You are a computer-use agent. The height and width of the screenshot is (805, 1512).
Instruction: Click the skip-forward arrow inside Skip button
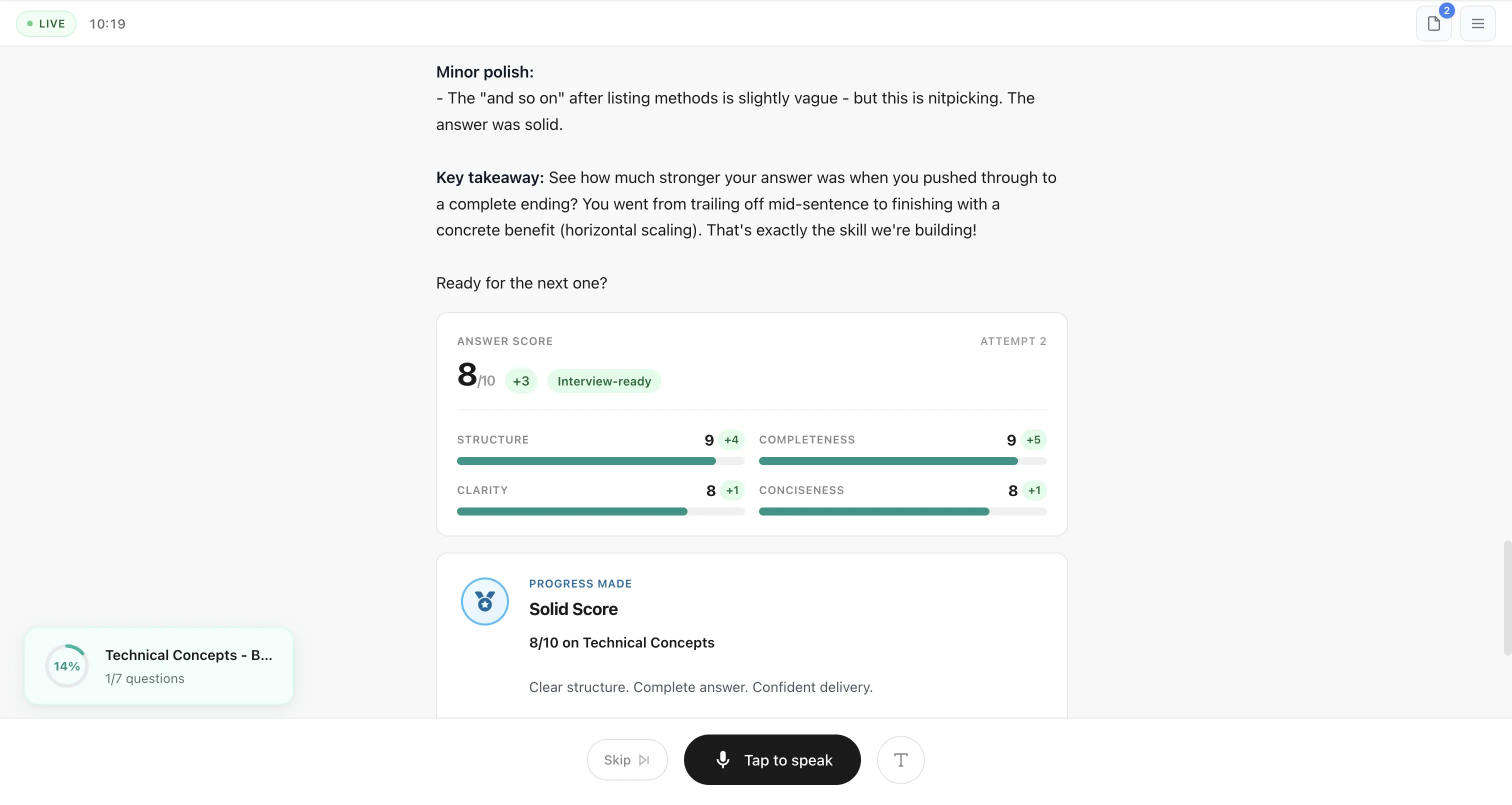coord(644,759)
